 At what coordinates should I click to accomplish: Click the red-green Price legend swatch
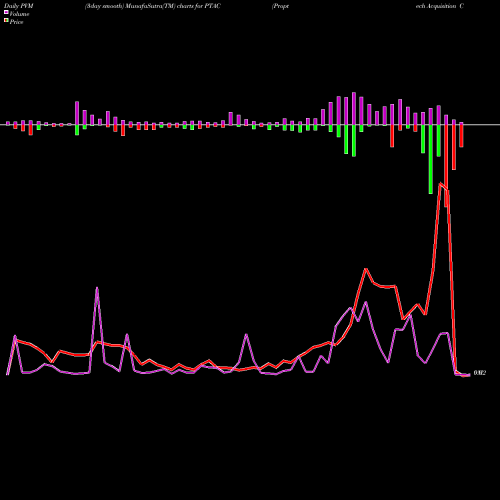pos(6,20)
